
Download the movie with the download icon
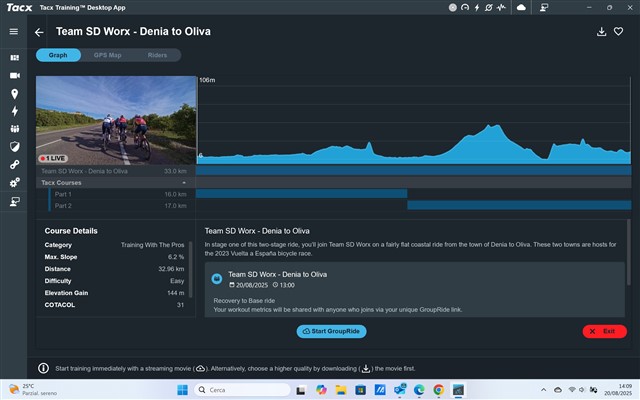(x=601, y=32)
